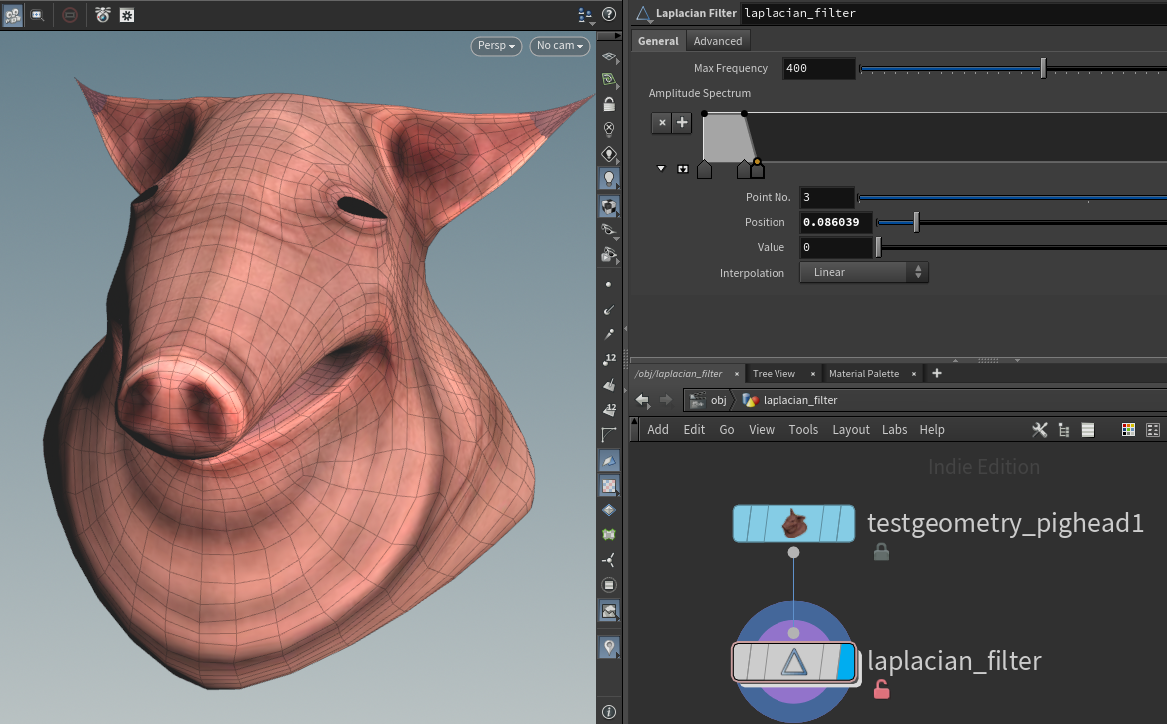The image size is (1167, 724).
Task: Open the Interpolation Linear dropdown
Action: point(864,272)
